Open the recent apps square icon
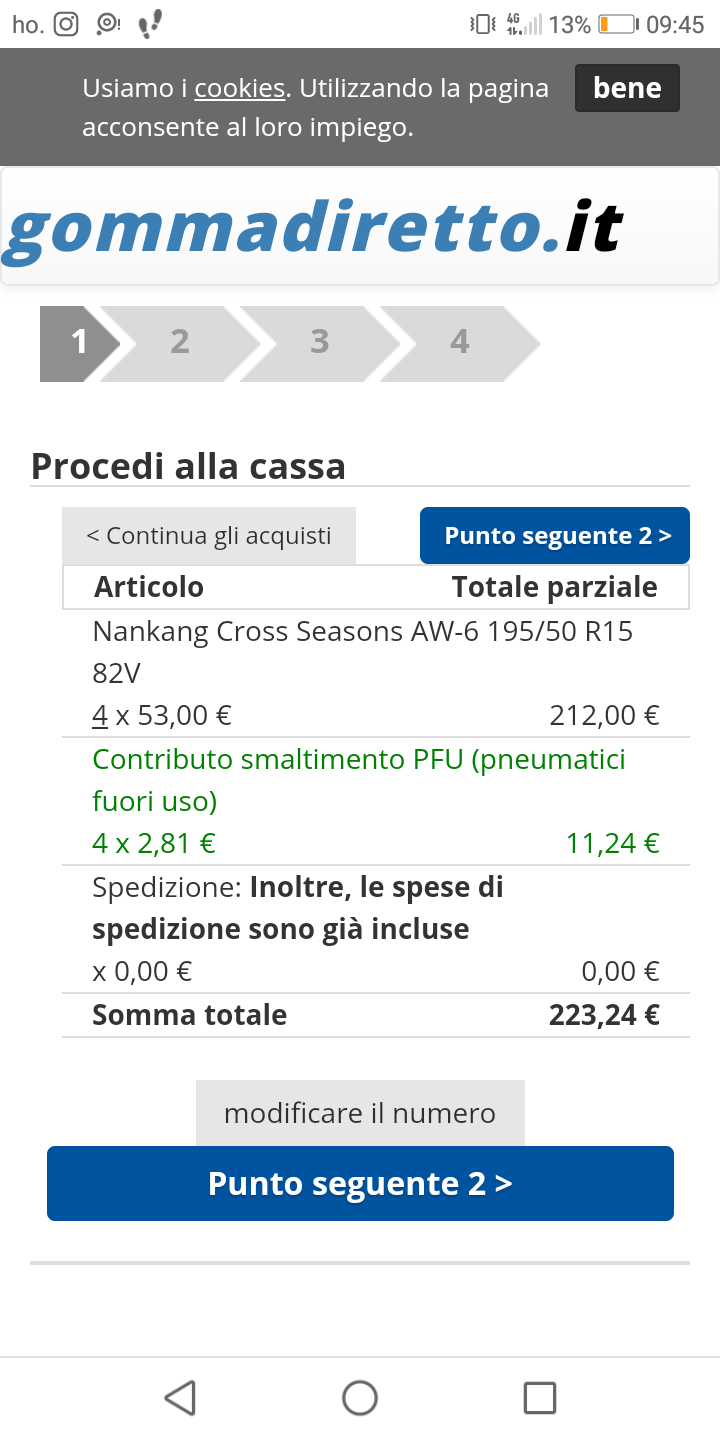Screen dimensions: 720x1440 [x=540, y=1397]
